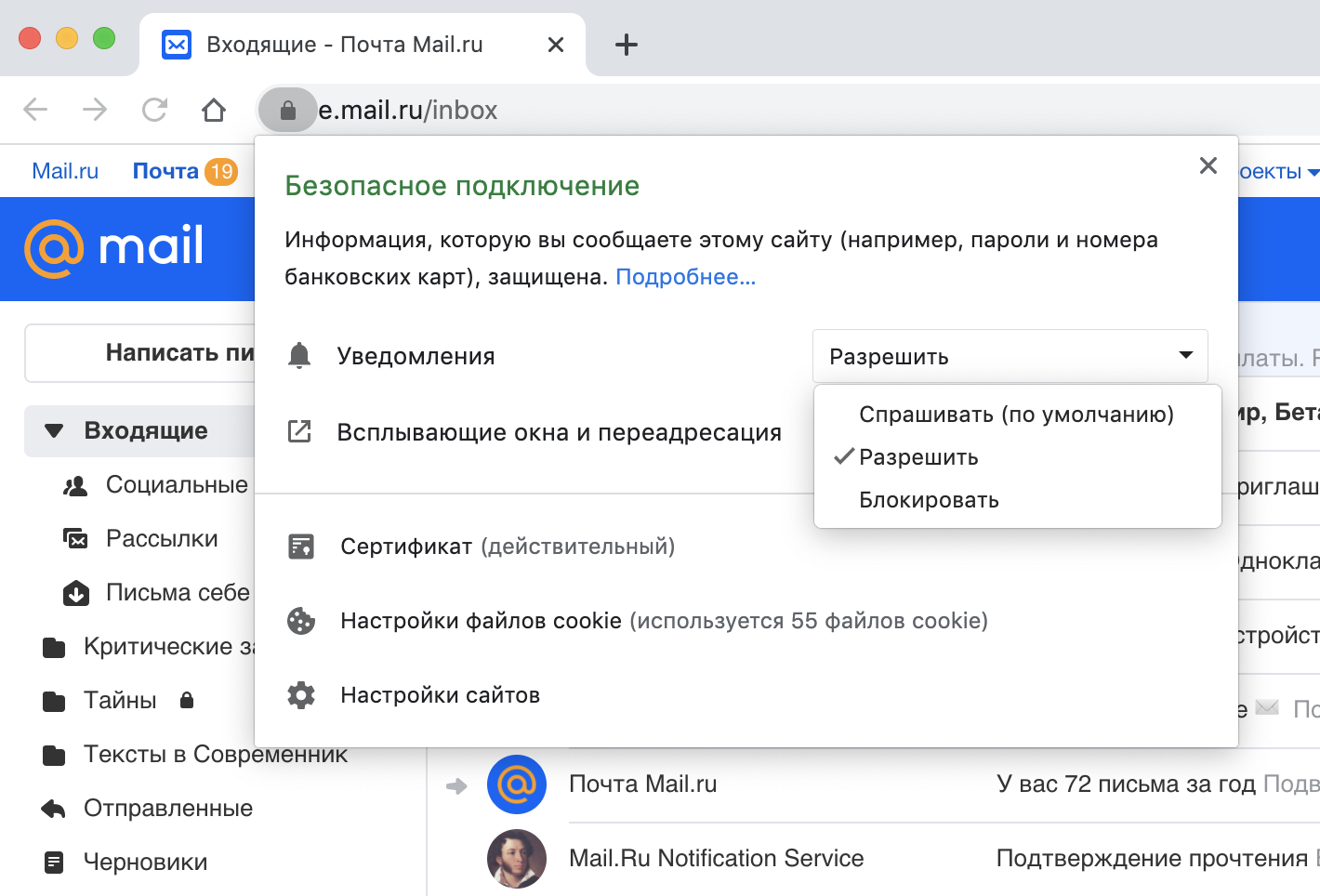
Task: Click the Mail.Ru Notification Service avatar
Action: pos(517,859)
